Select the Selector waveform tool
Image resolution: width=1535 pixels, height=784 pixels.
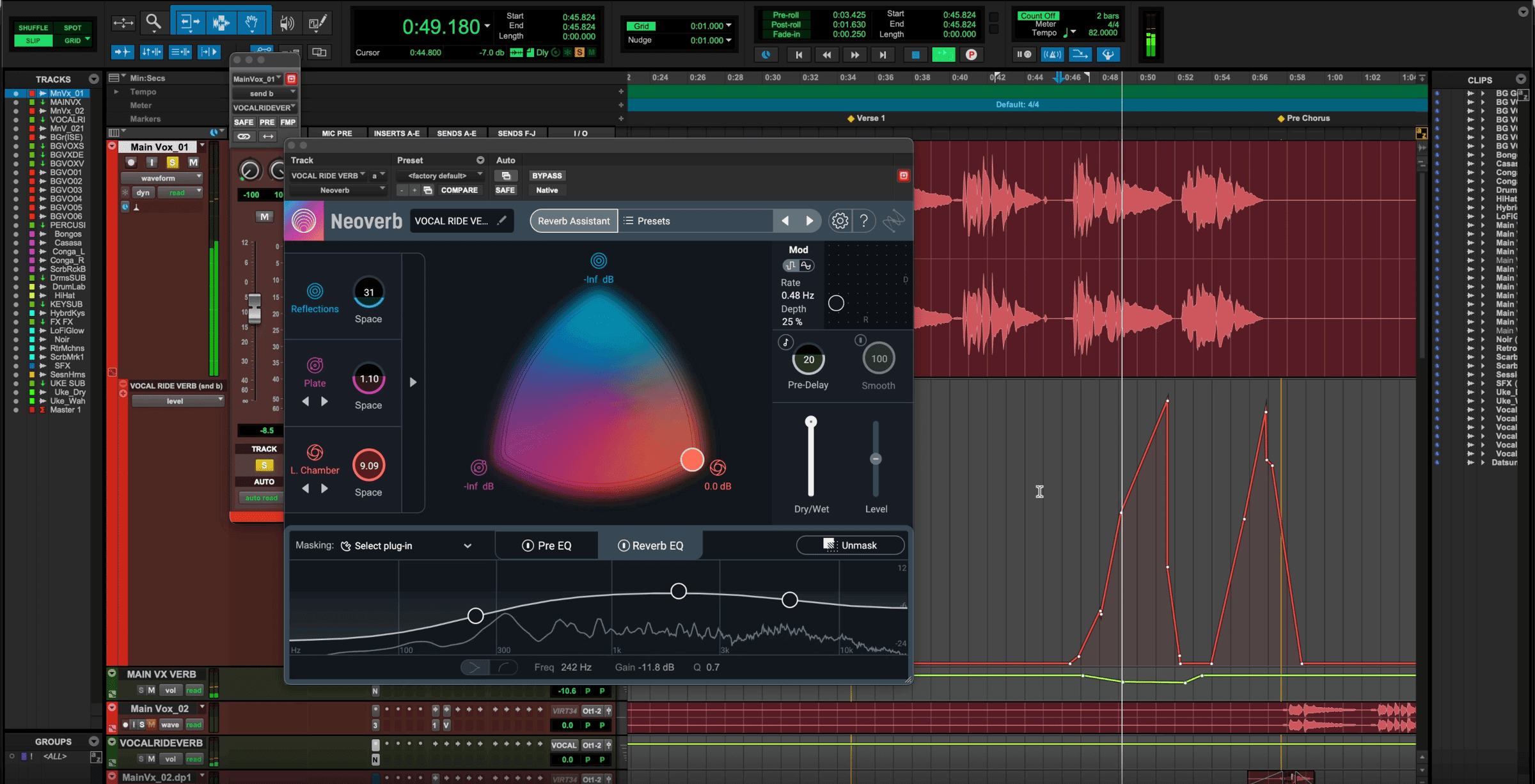(221, 23)
